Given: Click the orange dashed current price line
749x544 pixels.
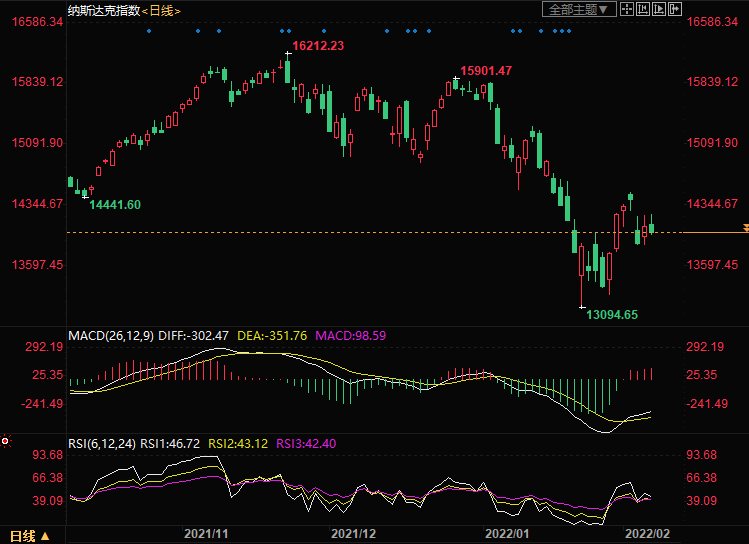Looking at the screenshot, I should tap(300, 232).
